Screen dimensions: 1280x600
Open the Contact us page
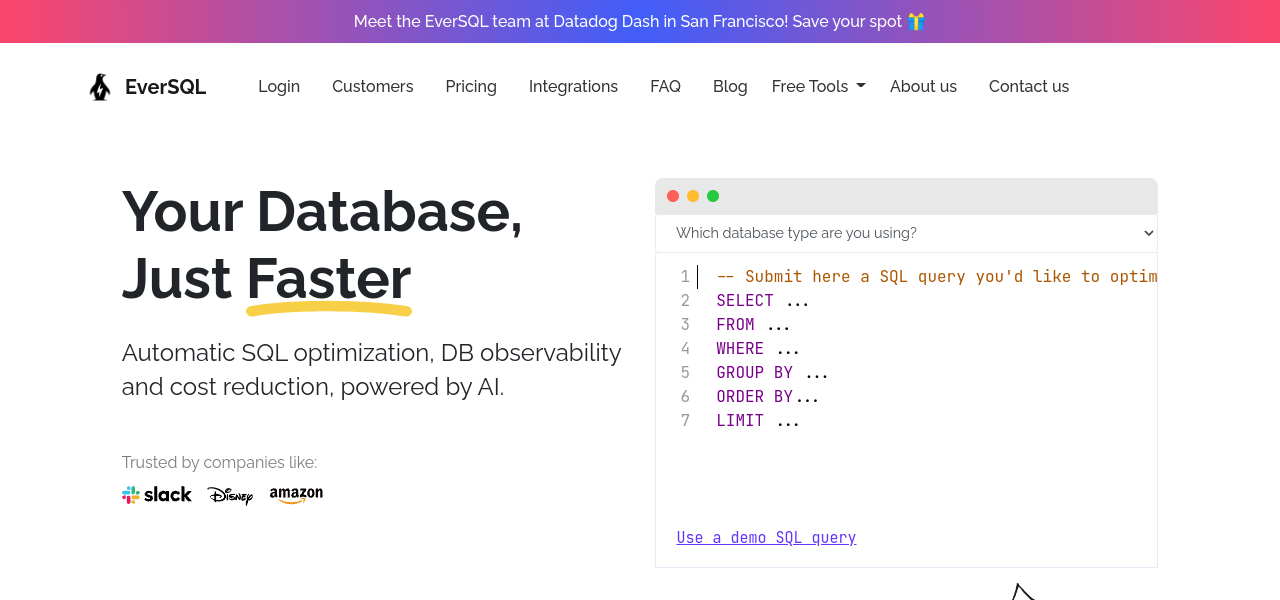pos(1029,87)
